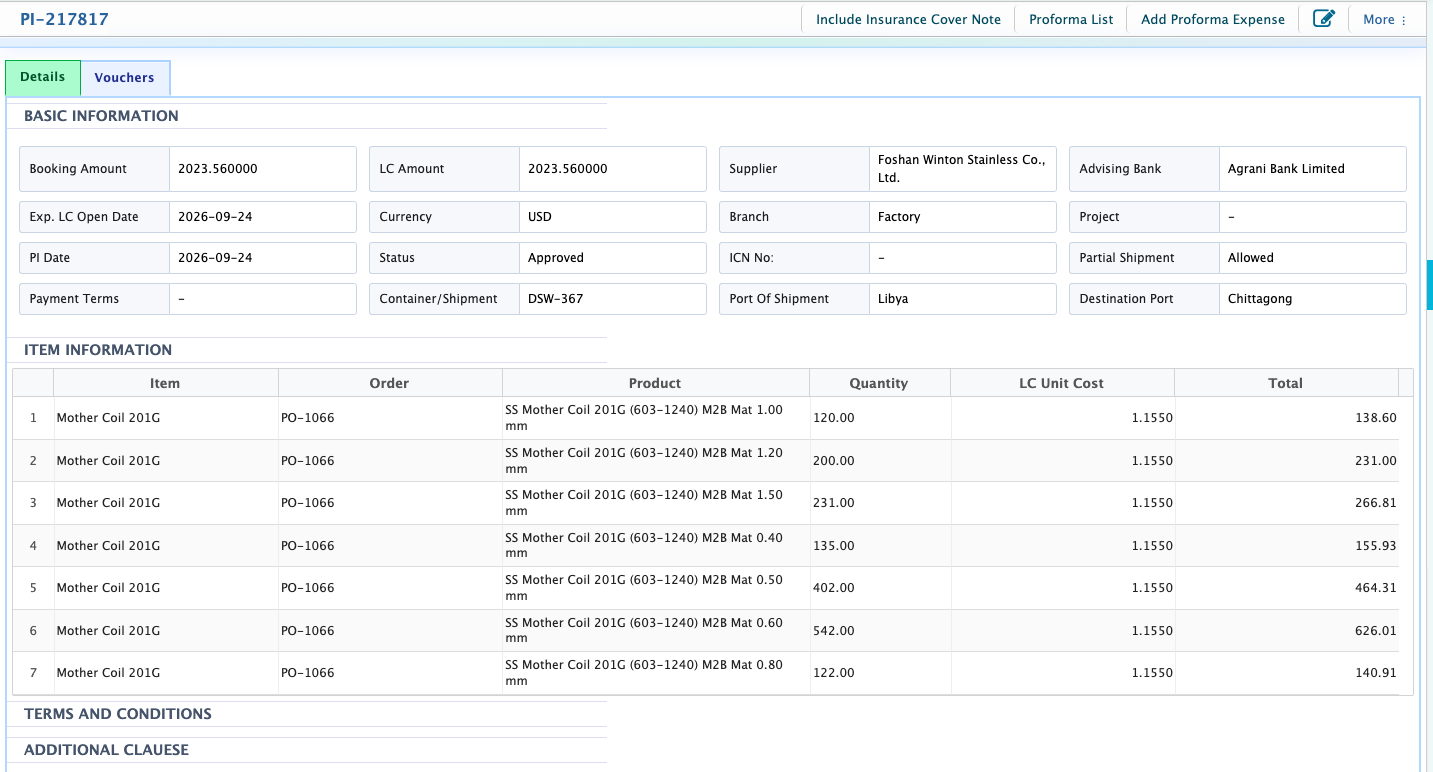Expand the Additional Clauese section
The width and height of the screenshot is (1433, 772).
pos(106,750)
